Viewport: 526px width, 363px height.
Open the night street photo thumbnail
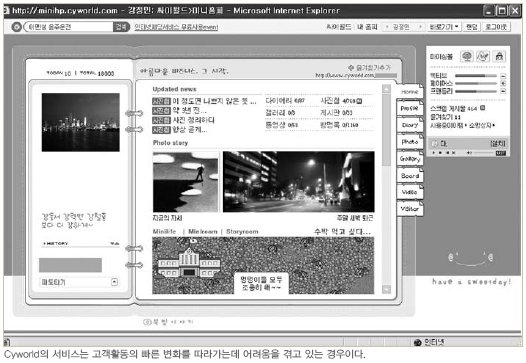tap(299, 182)
